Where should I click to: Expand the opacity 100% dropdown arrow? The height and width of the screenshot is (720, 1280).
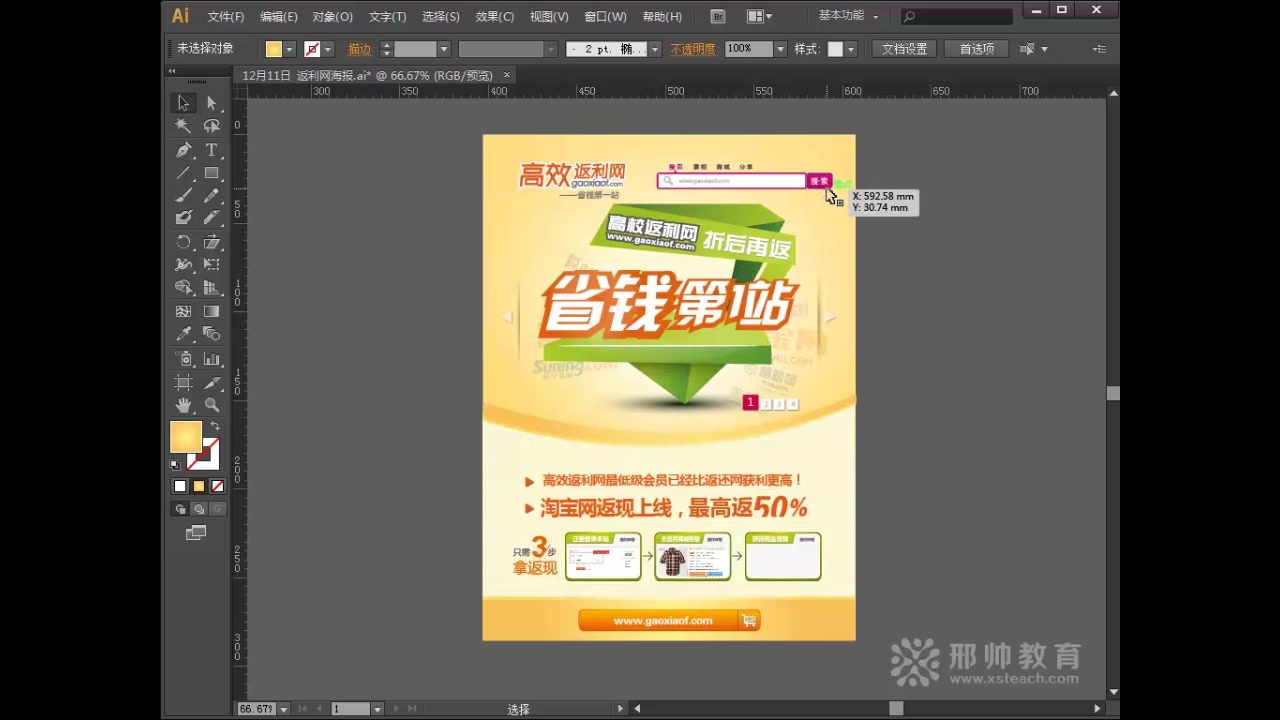pos(780,49)
